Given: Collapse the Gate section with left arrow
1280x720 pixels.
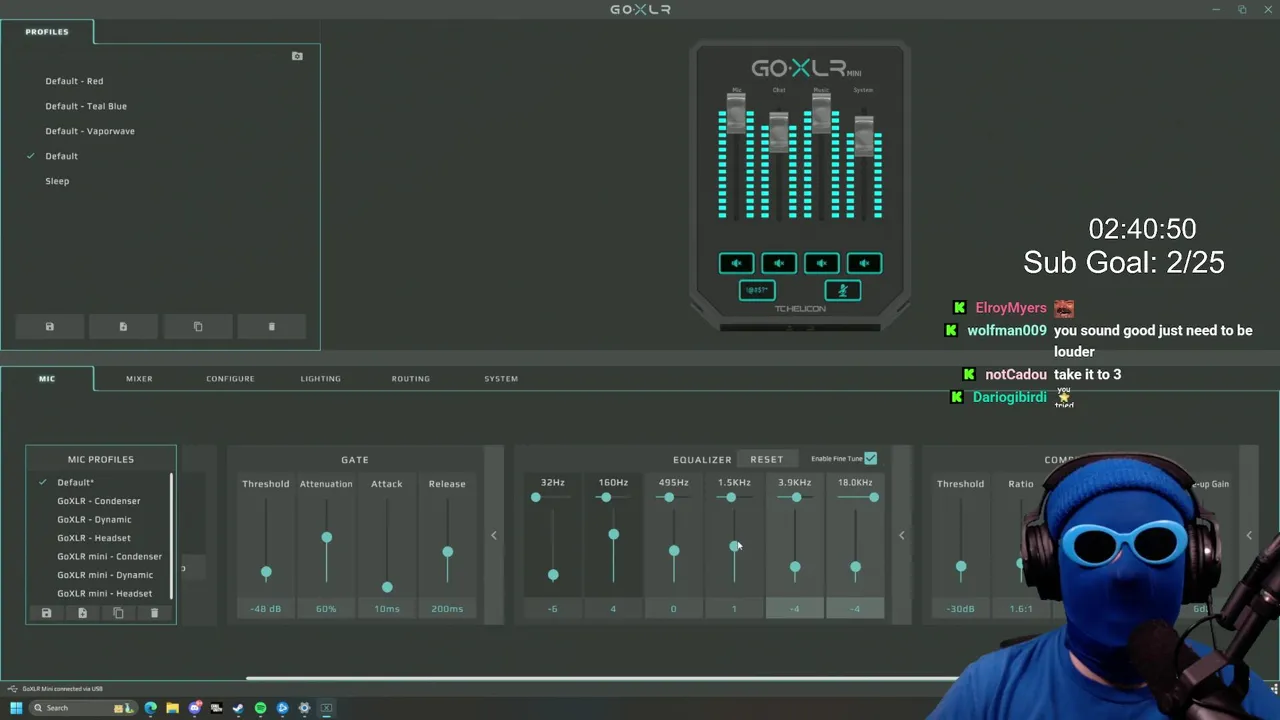Looking at the screenshot, I should (493, 535).
